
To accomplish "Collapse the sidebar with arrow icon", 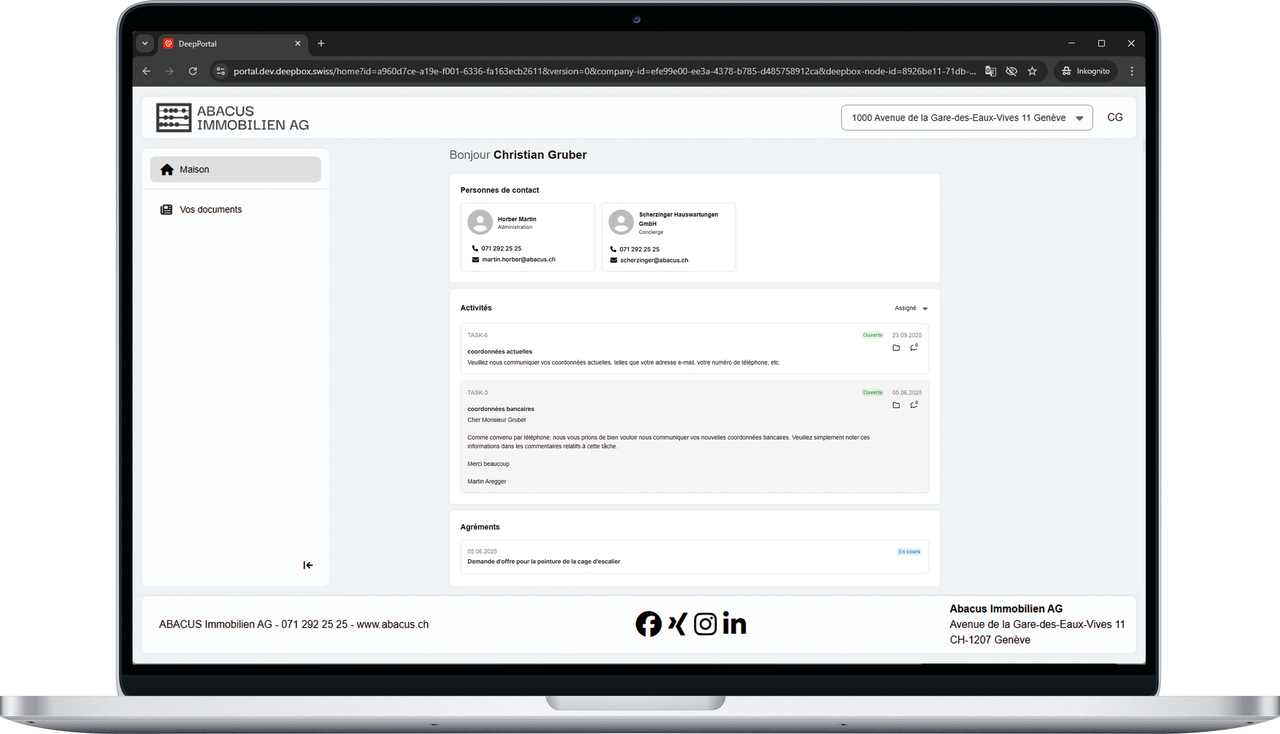I will point(308,566).
